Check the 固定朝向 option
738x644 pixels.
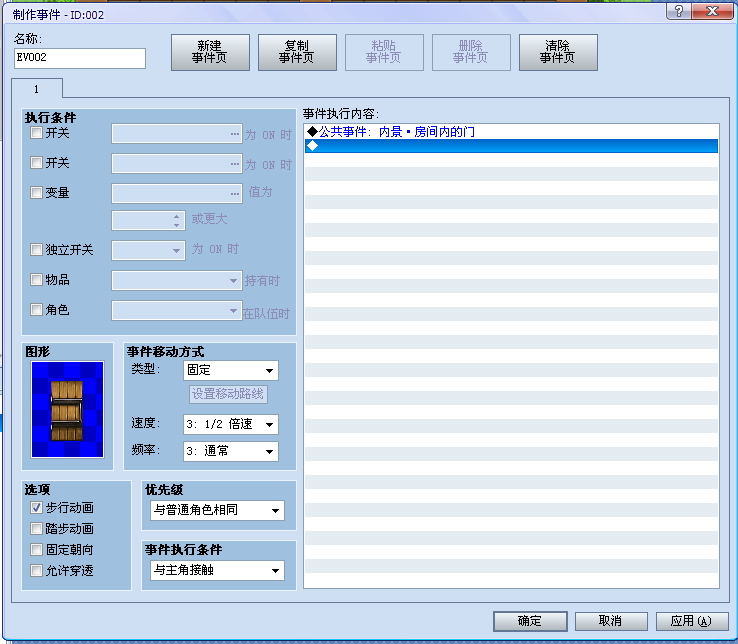[x=36, y=549]
